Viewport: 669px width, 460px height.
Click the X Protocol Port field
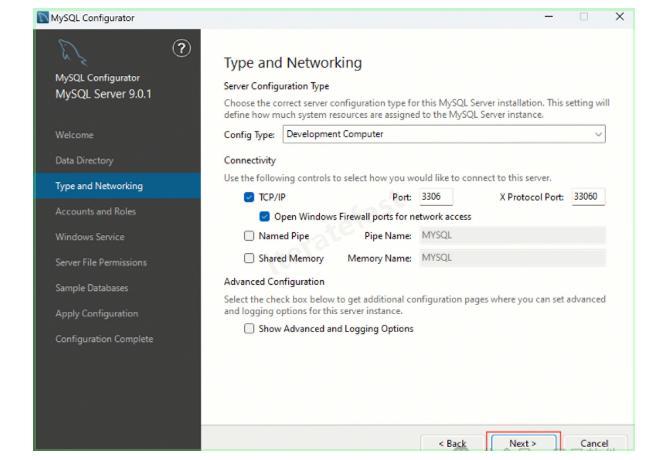(588, 197)
